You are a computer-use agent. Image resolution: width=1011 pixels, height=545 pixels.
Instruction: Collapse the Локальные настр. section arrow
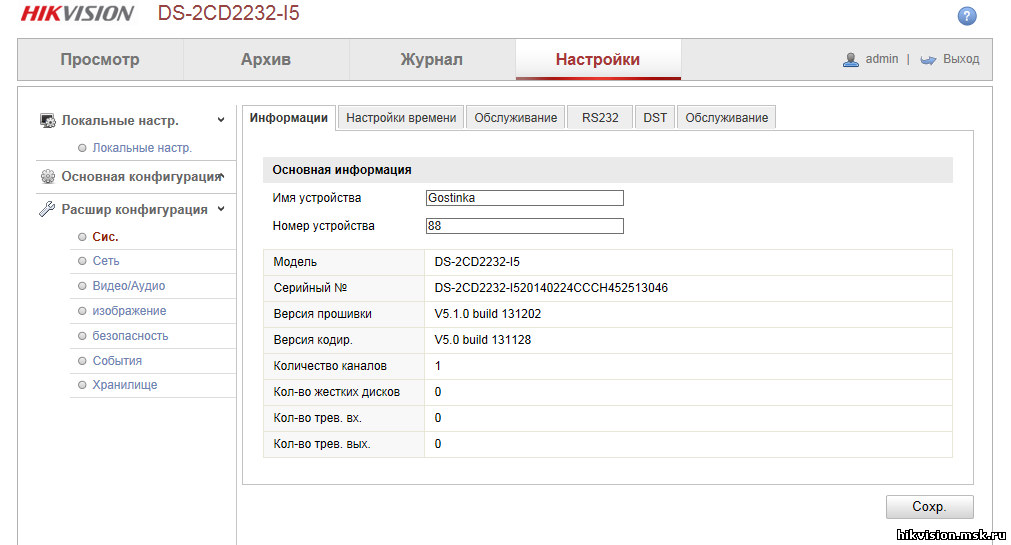(221, 120)
